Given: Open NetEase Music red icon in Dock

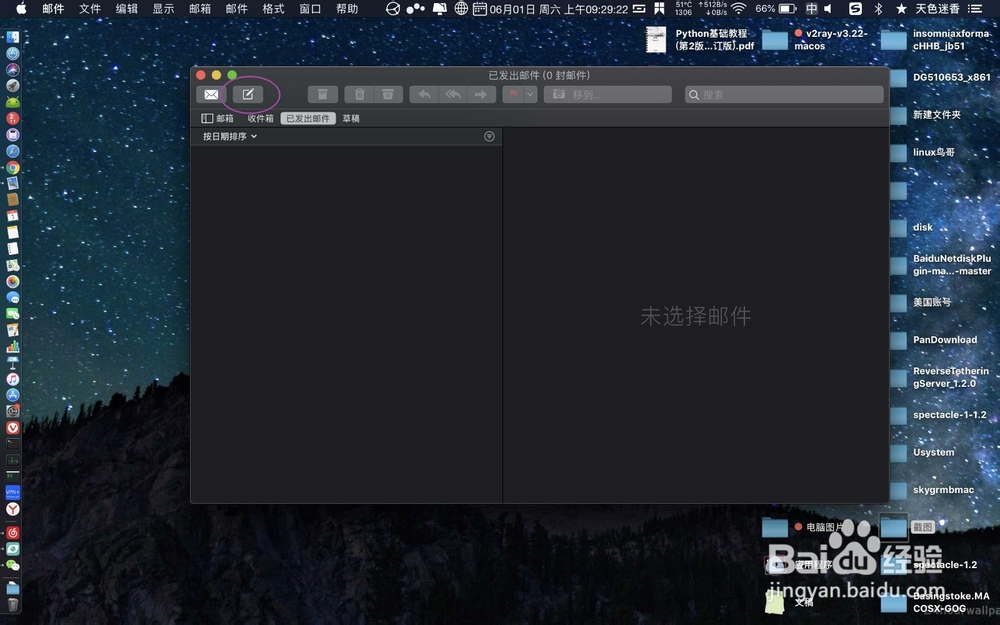Looking at the screenshot, I should [13, 533].
